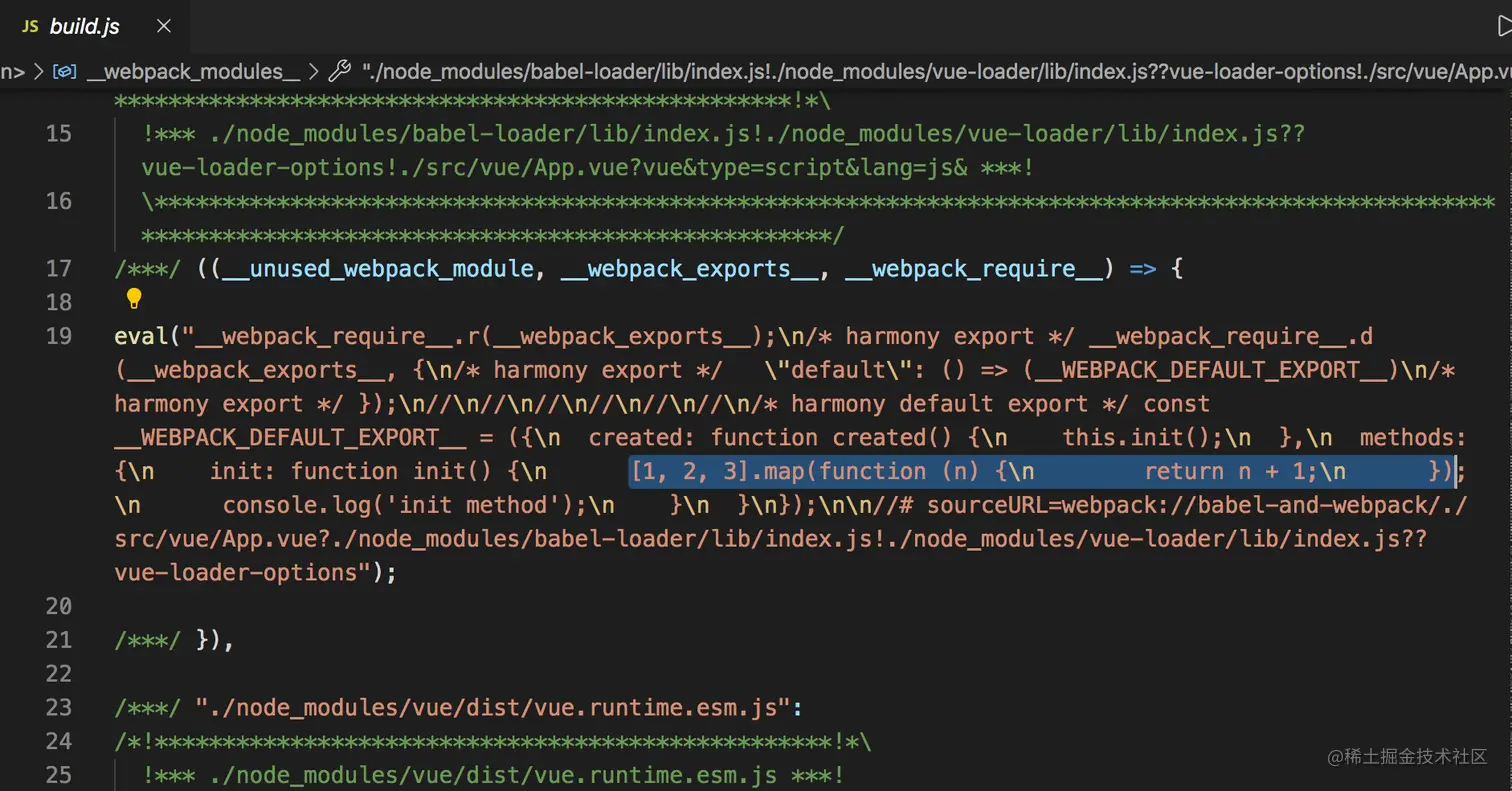This screenshot has height=791, width=1512.
Task: Click line number 16 in the gutter
Action: (59, 201)
